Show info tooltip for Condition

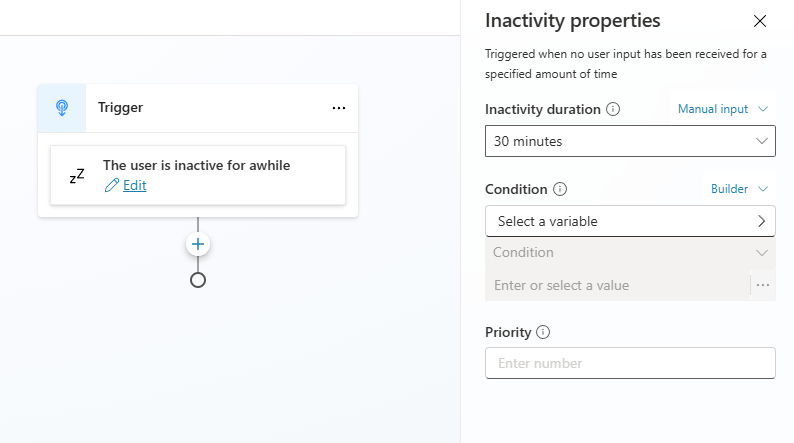560,189
